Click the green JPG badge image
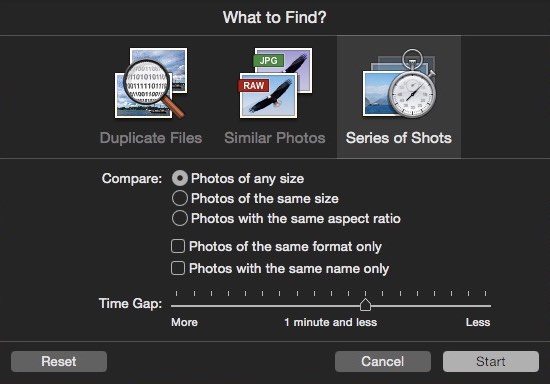The image size is (550, 384). tap(268, 60)
